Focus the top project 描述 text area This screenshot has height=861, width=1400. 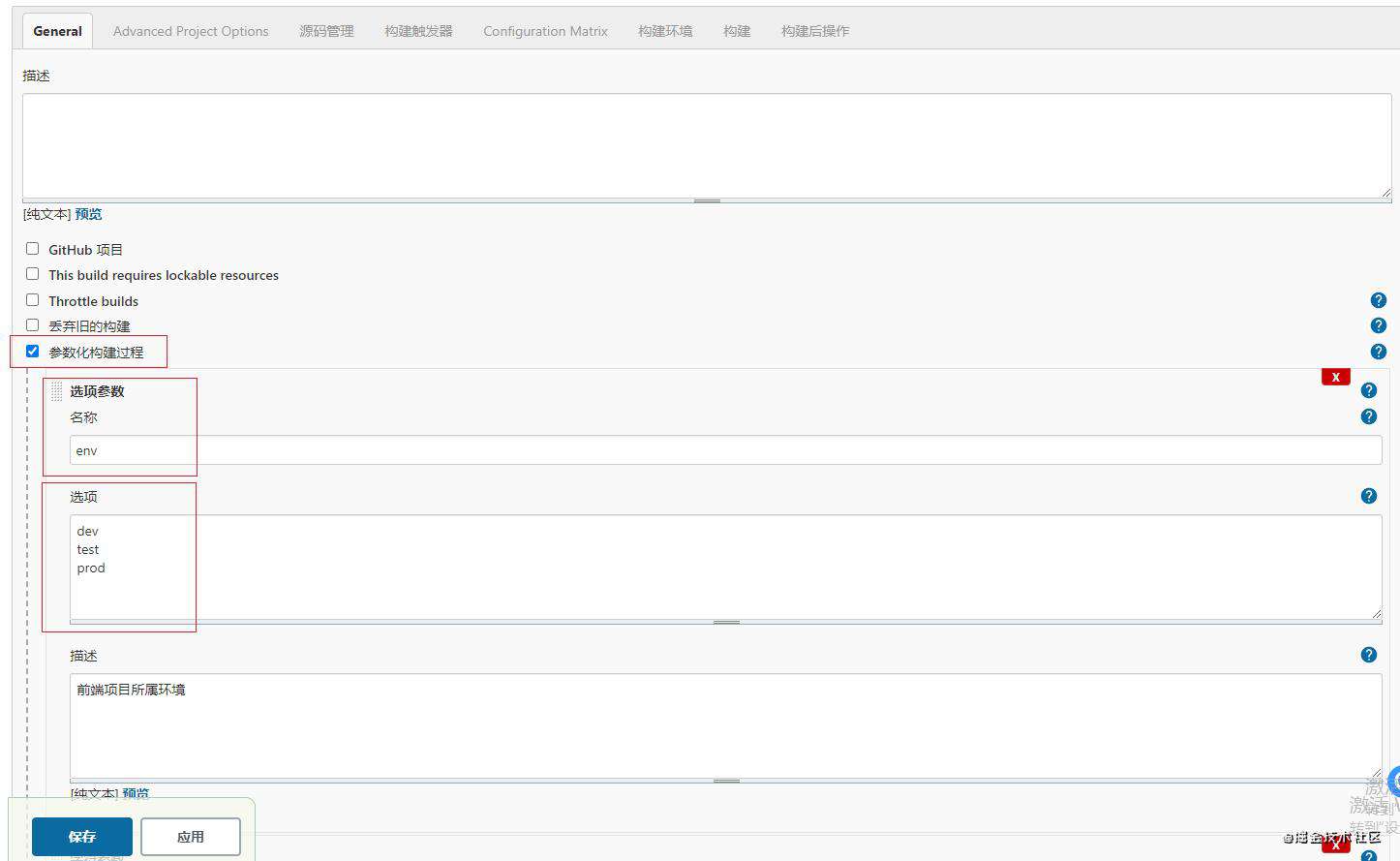pyautogui.click(x=707, y=146)
